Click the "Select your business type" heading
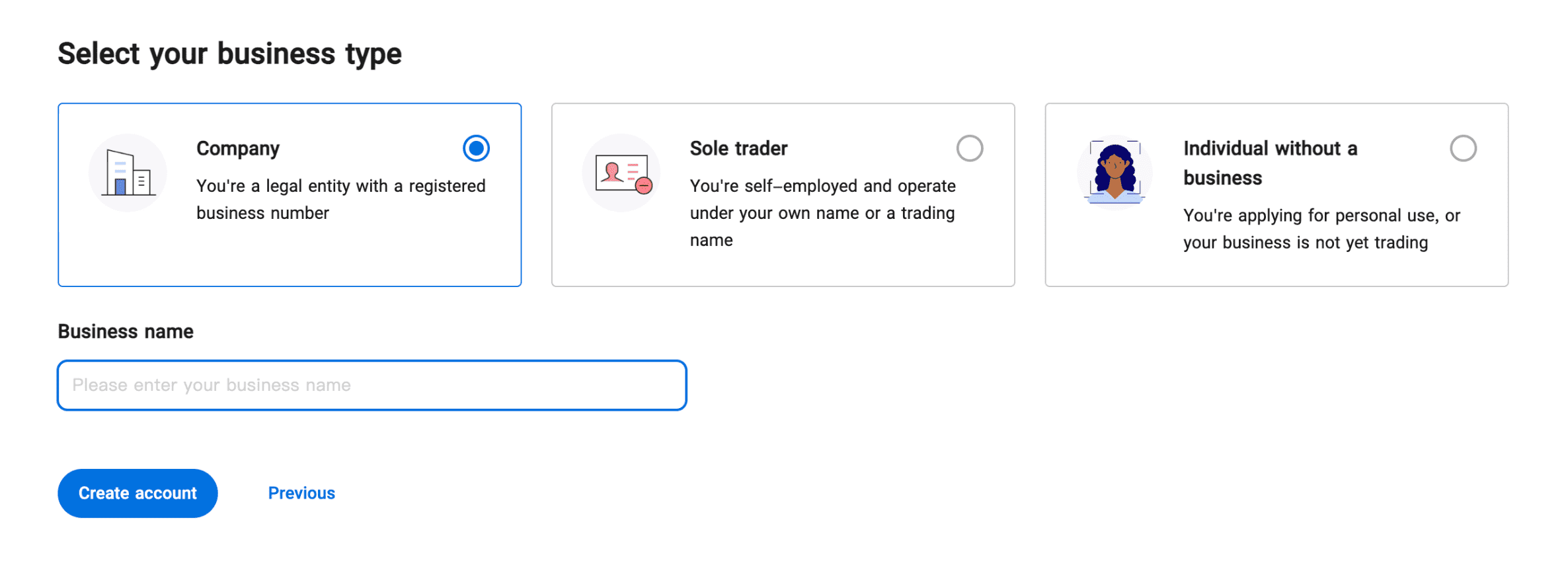This screenshot has height=582, width=1568. coord(229,54)
